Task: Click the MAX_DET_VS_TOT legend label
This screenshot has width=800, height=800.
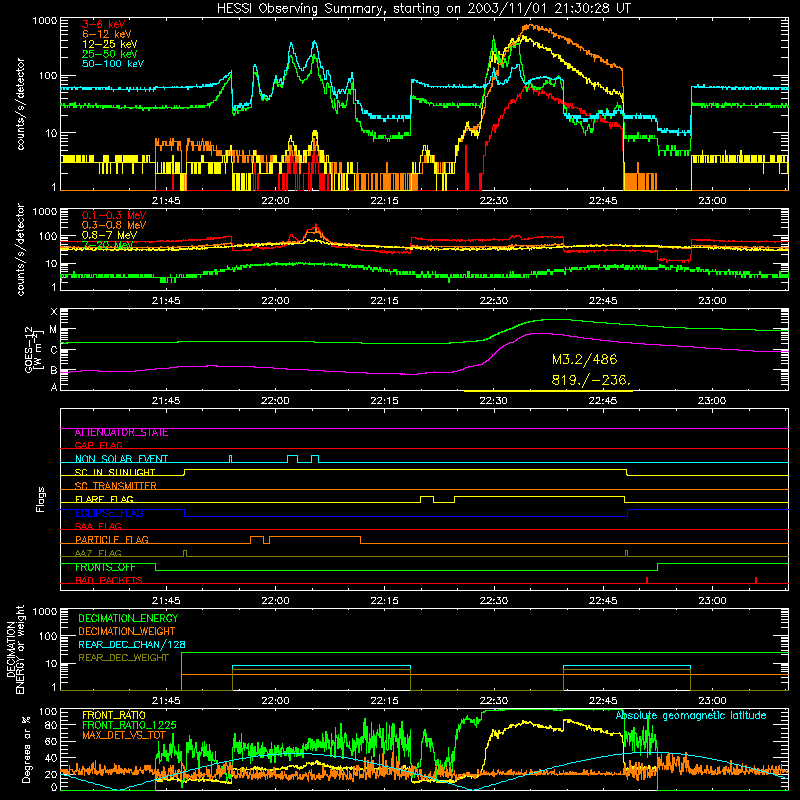Action: 123,735
